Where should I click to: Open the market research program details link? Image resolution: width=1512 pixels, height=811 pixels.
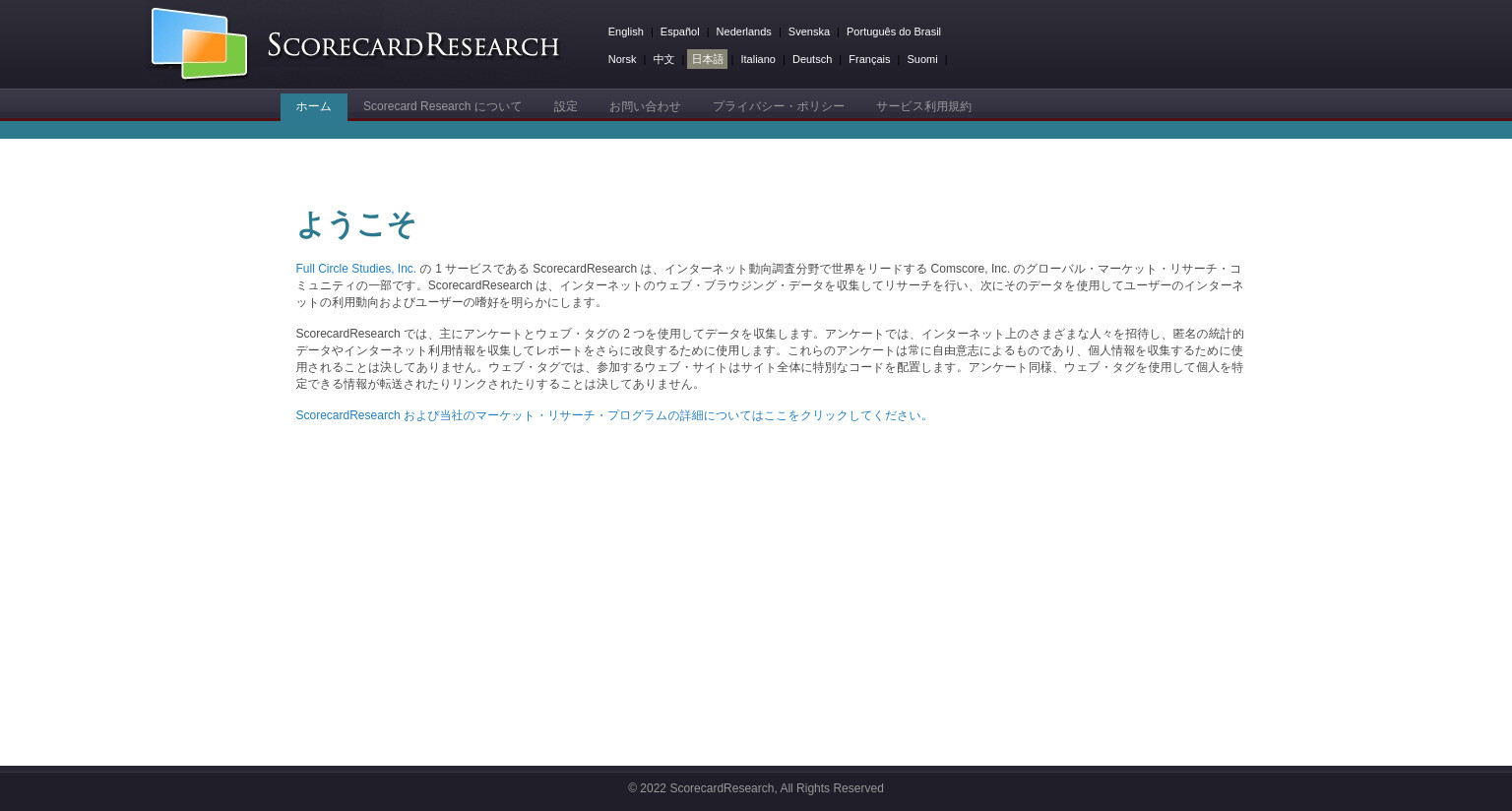point(614,415)
